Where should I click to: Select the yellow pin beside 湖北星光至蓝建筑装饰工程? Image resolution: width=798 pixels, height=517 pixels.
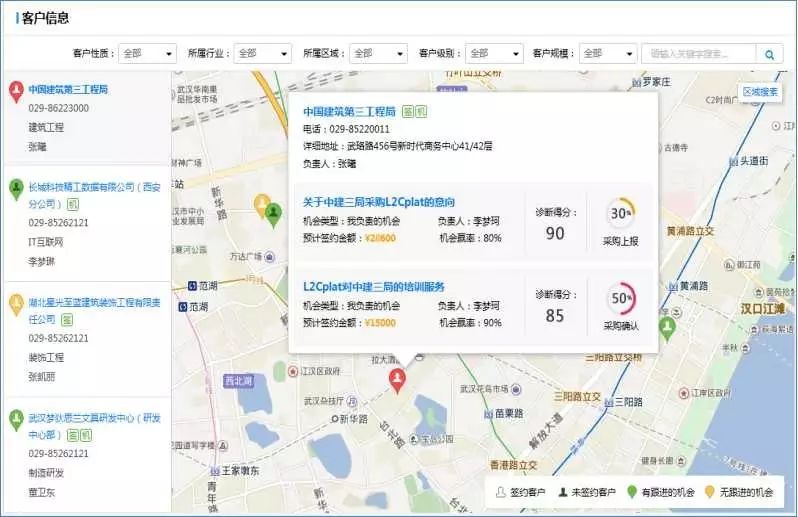click(x=16, y=305)
